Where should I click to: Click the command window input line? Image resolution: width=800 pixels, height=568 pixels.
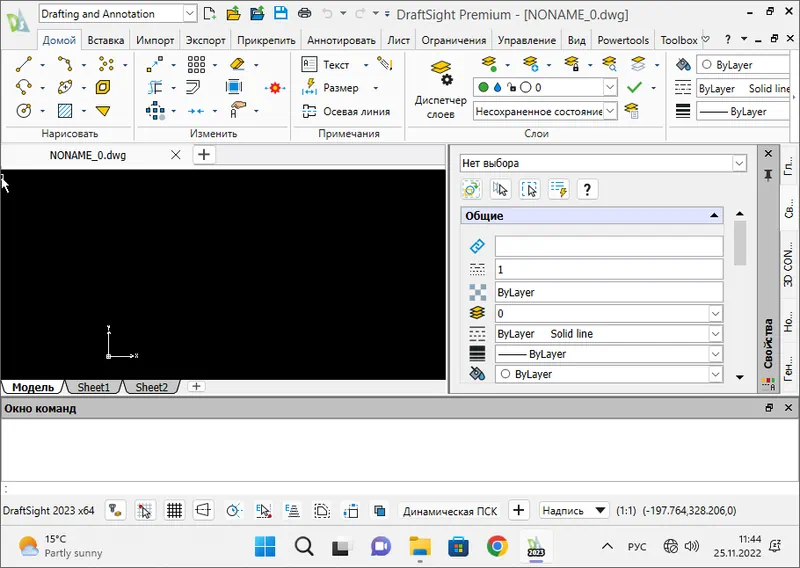(400, 488)
